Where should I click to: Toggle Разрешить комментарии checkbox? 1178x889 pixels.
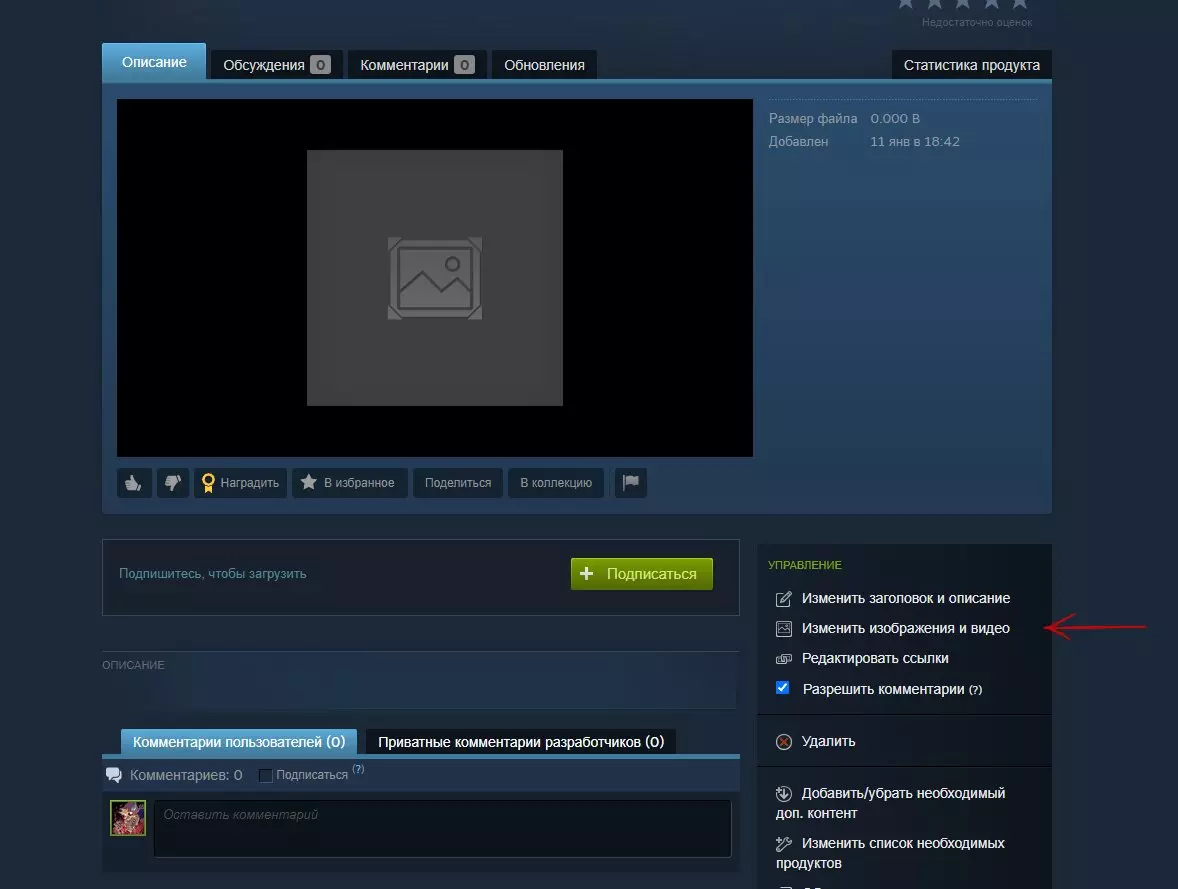[x=782, y=688]
